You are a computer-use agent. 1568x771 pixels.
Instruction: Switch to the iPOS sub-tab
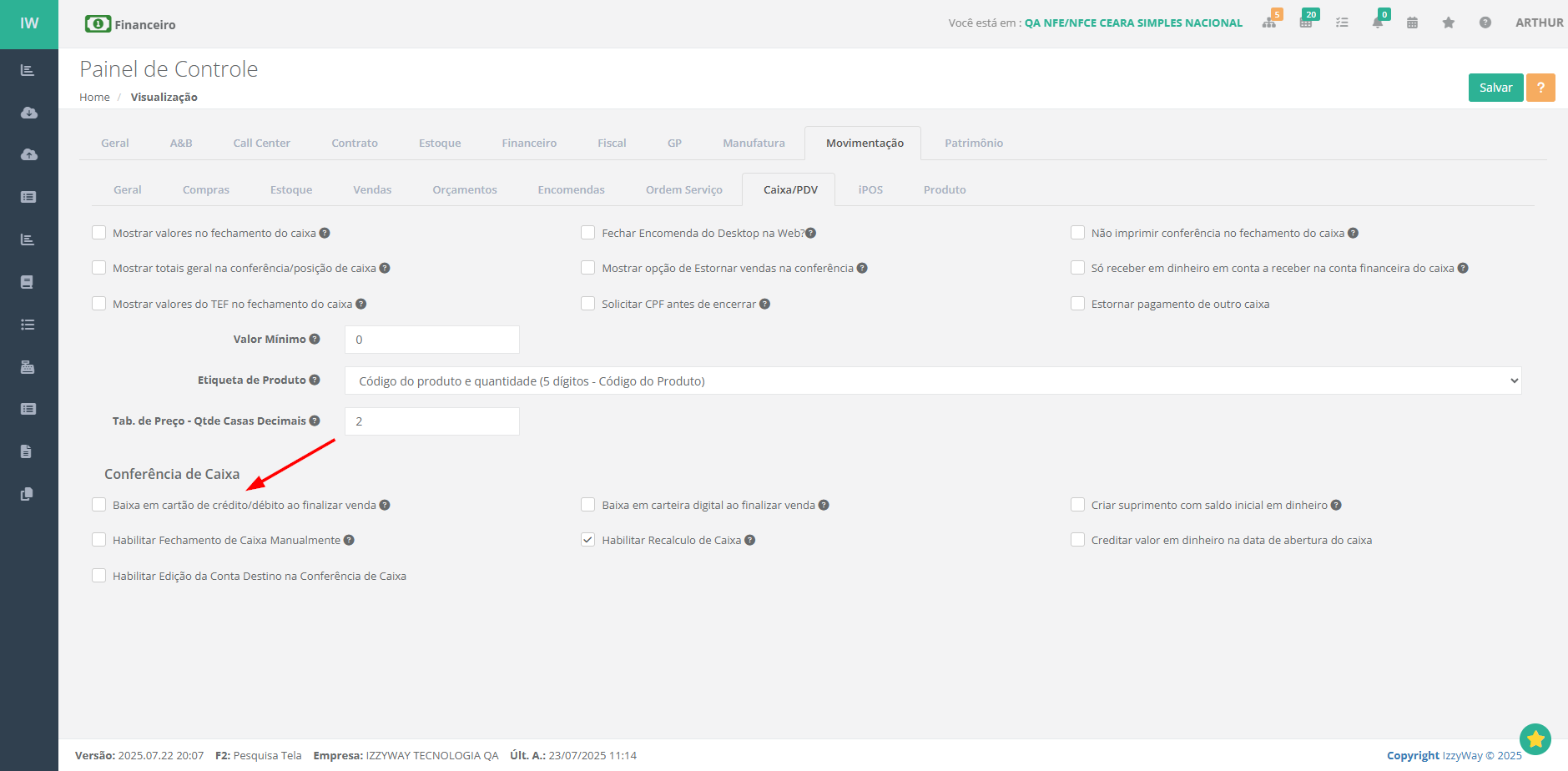pos(870,189)
